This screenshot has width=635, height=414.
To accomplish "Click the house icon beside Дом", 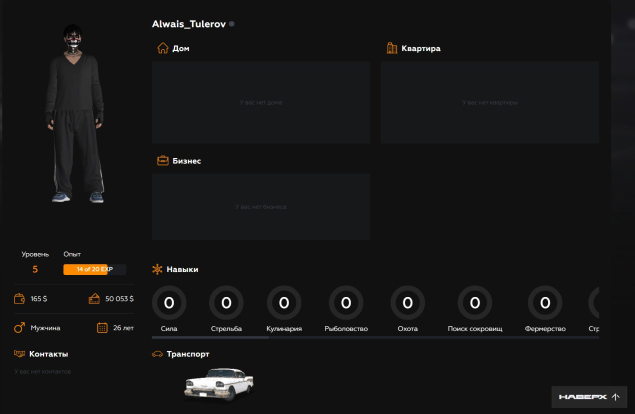I will [x=162, y=48].
